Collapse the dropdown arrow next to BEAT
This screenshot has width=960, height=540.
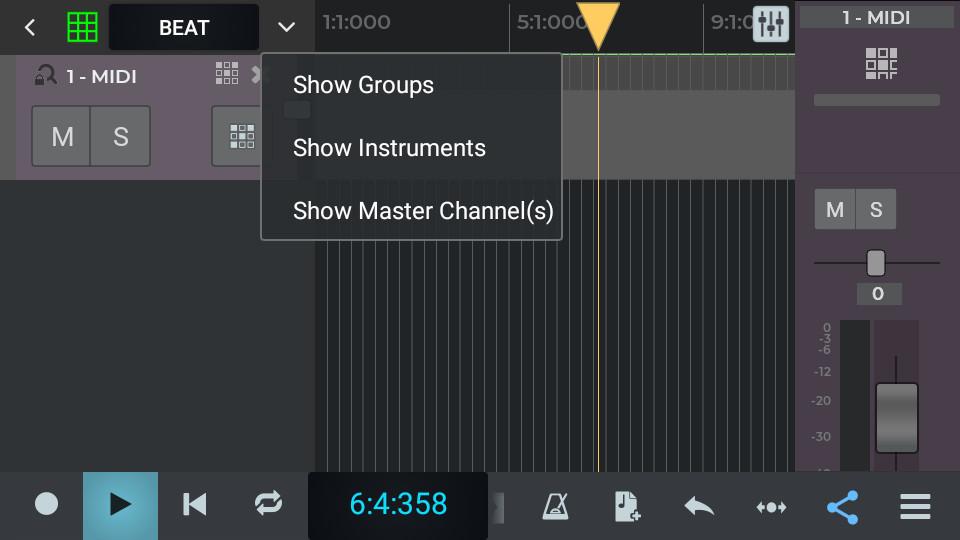pyautogui.click(x=287, y=27)
